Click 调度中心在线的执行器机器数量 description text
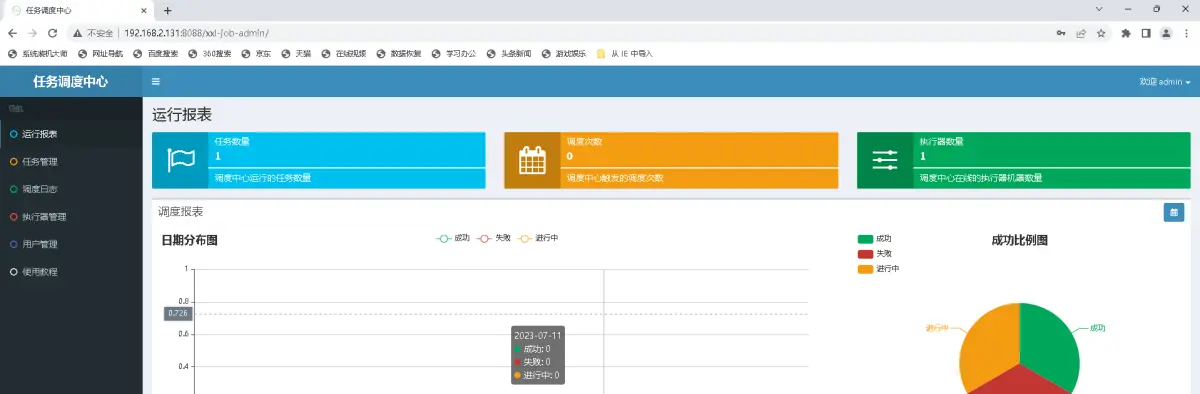 (981, 178)
